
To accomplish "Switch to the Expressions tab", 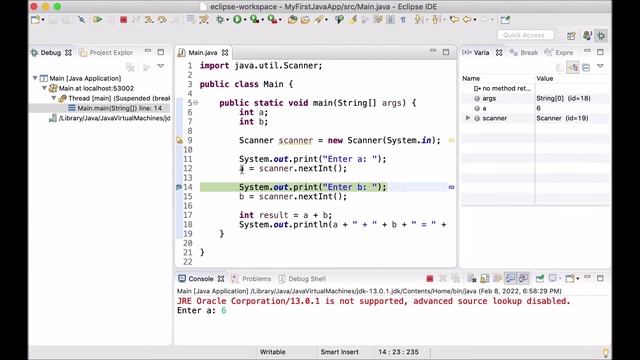I will coord(559,53).
